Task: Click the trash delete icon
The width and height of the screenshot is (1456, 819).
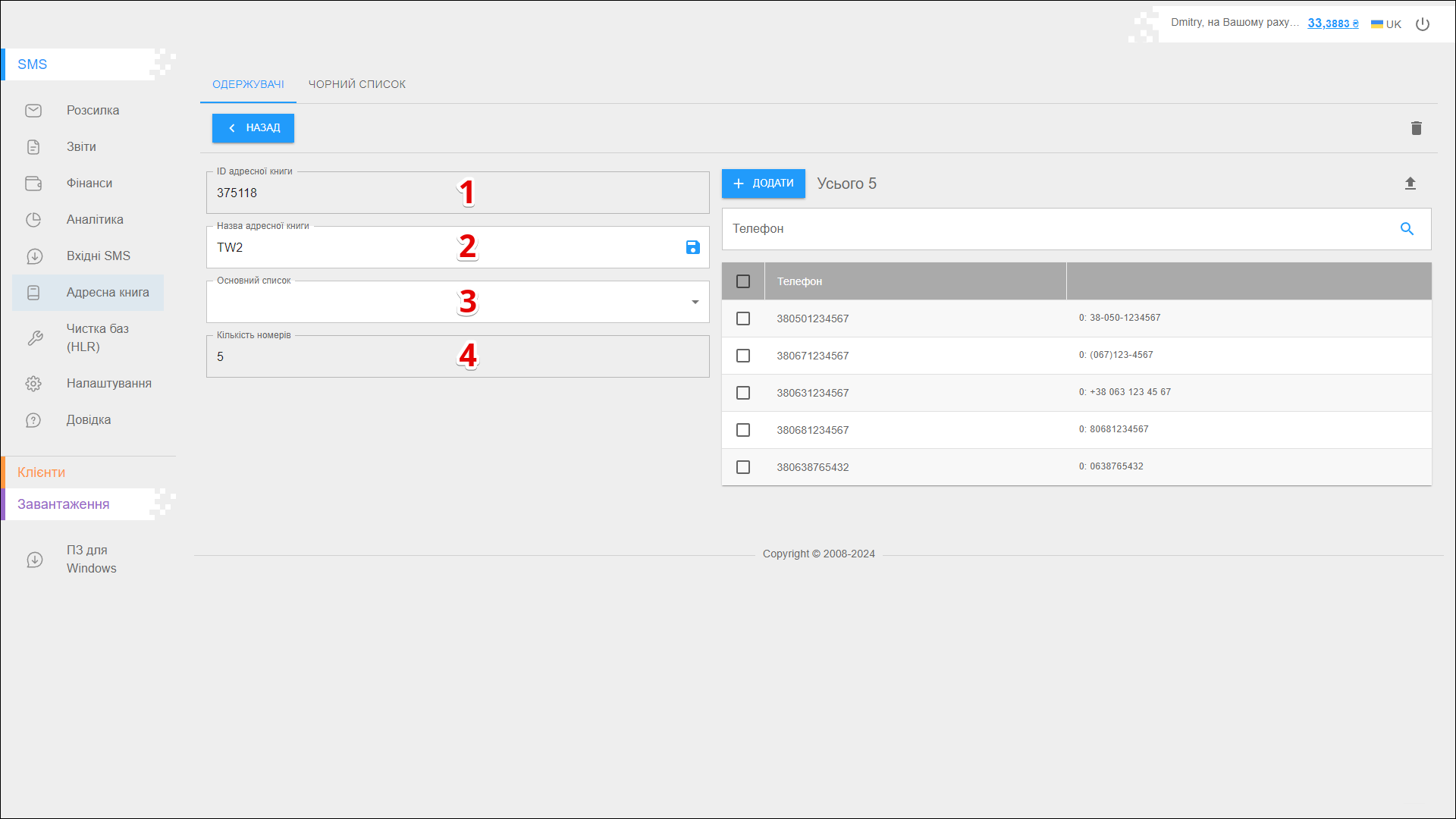Action: point(1416,128)
